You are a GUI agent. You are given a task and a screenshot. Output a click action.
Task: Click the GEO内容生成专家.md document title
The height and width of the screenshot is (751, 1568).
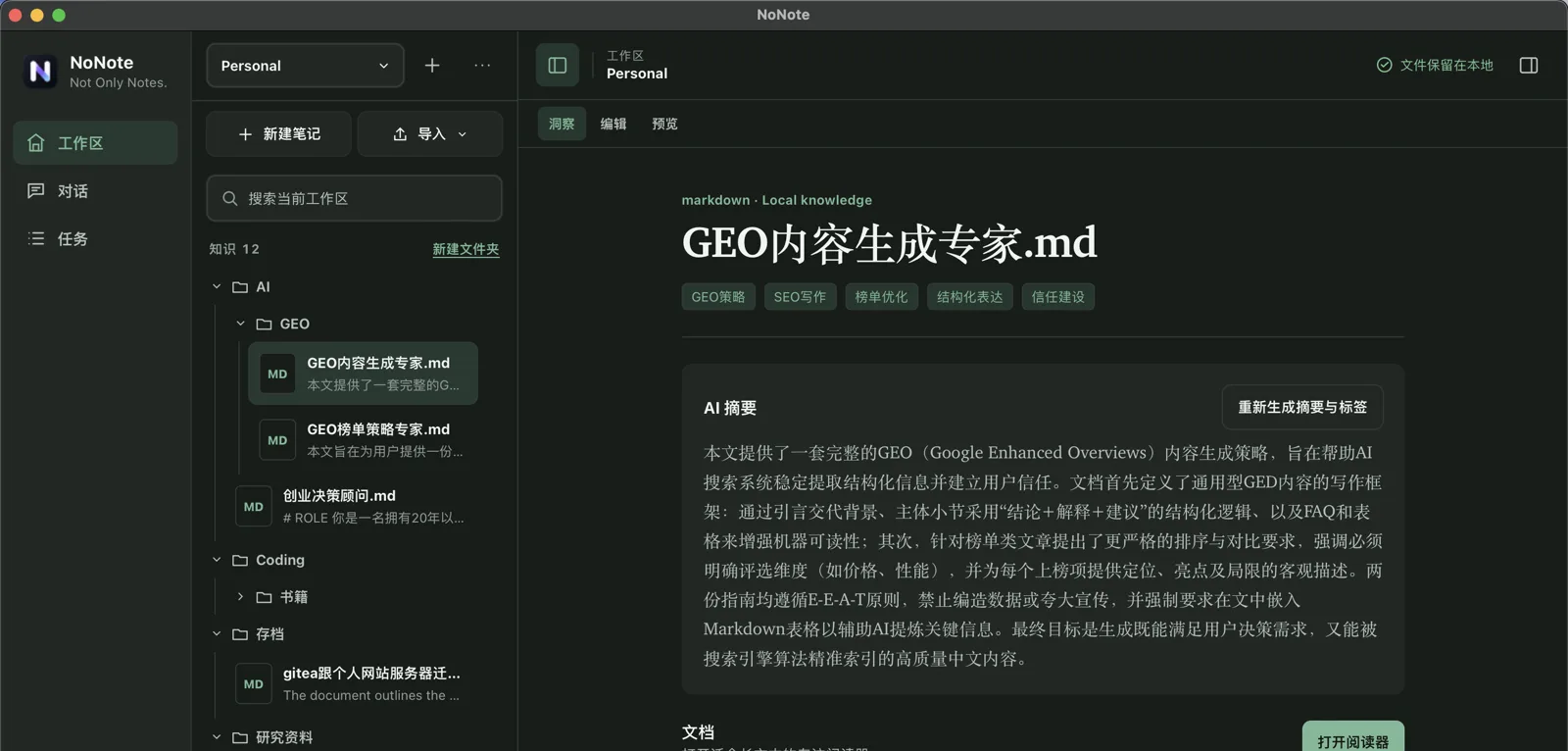[x=890, y=243]
